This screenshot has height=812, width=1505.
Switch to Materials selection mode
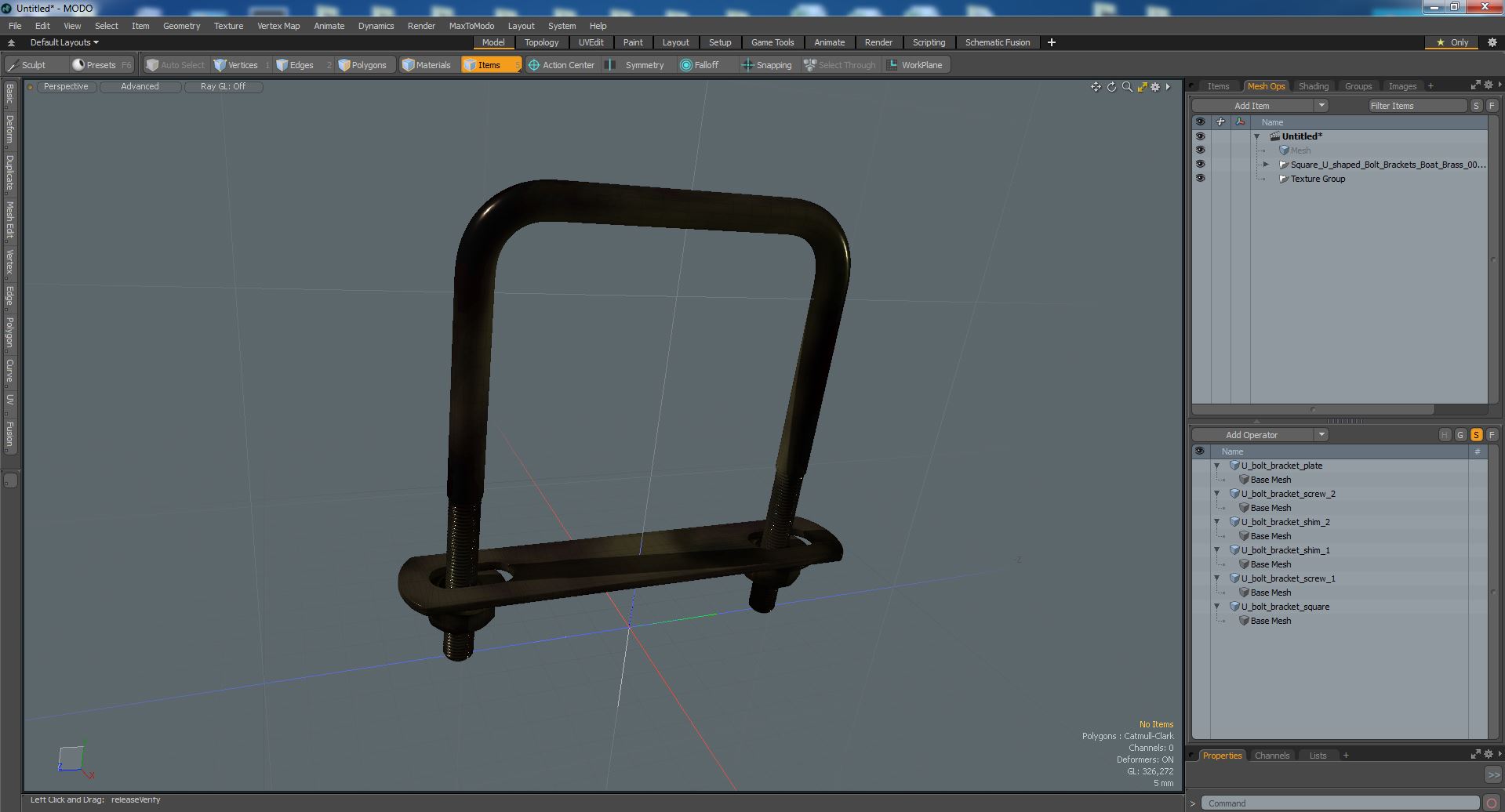click(427, 65)
